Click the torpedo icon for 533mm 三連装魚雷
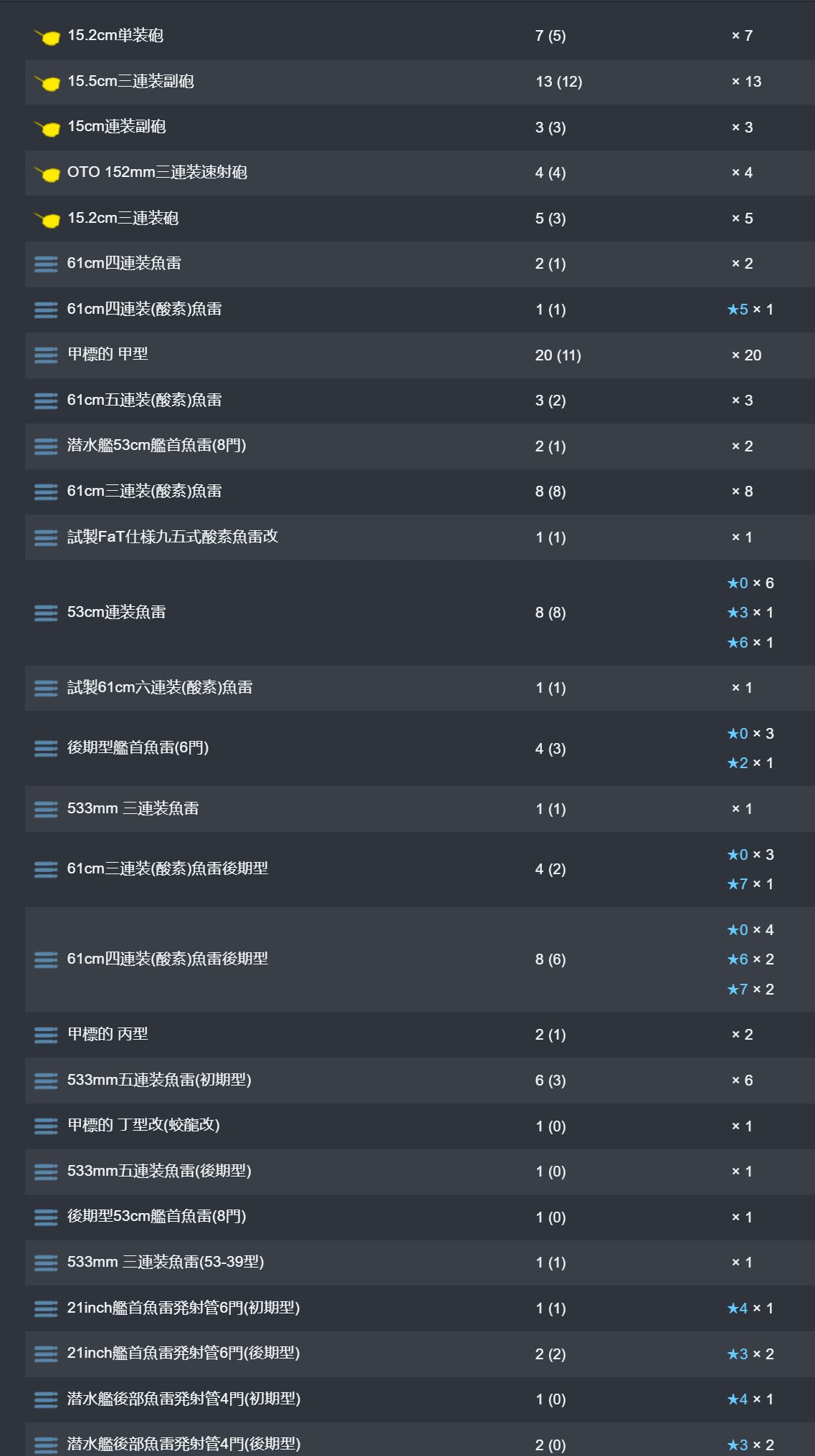Image resolution: width=815 pixels, height=1456 pixels. click(46, 809)
